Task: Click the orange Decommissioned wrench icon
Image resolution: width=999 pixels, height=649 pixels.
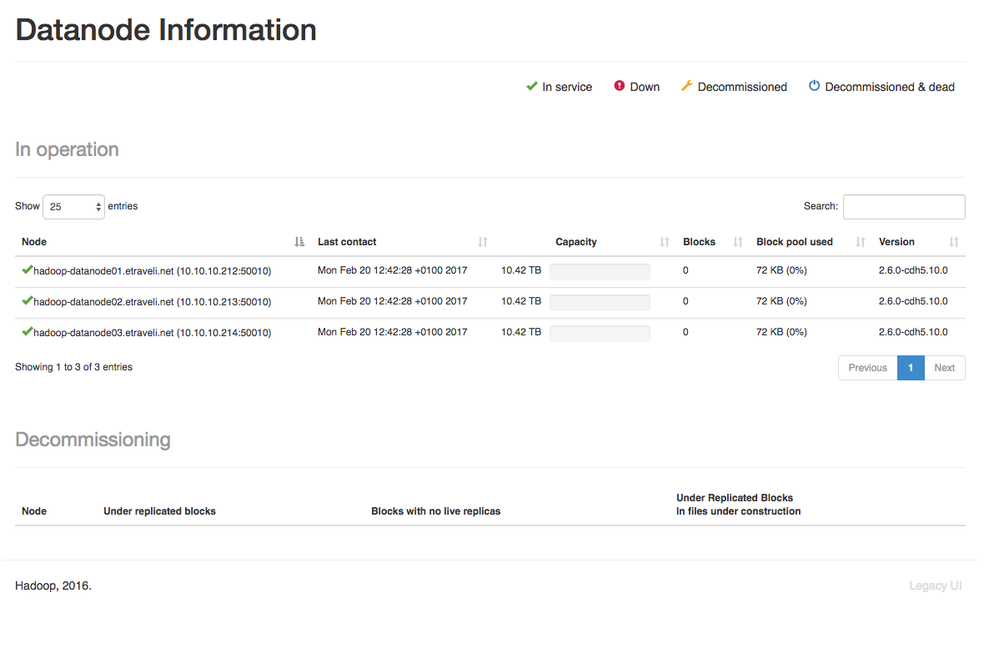Action: (x=686, y=85)
